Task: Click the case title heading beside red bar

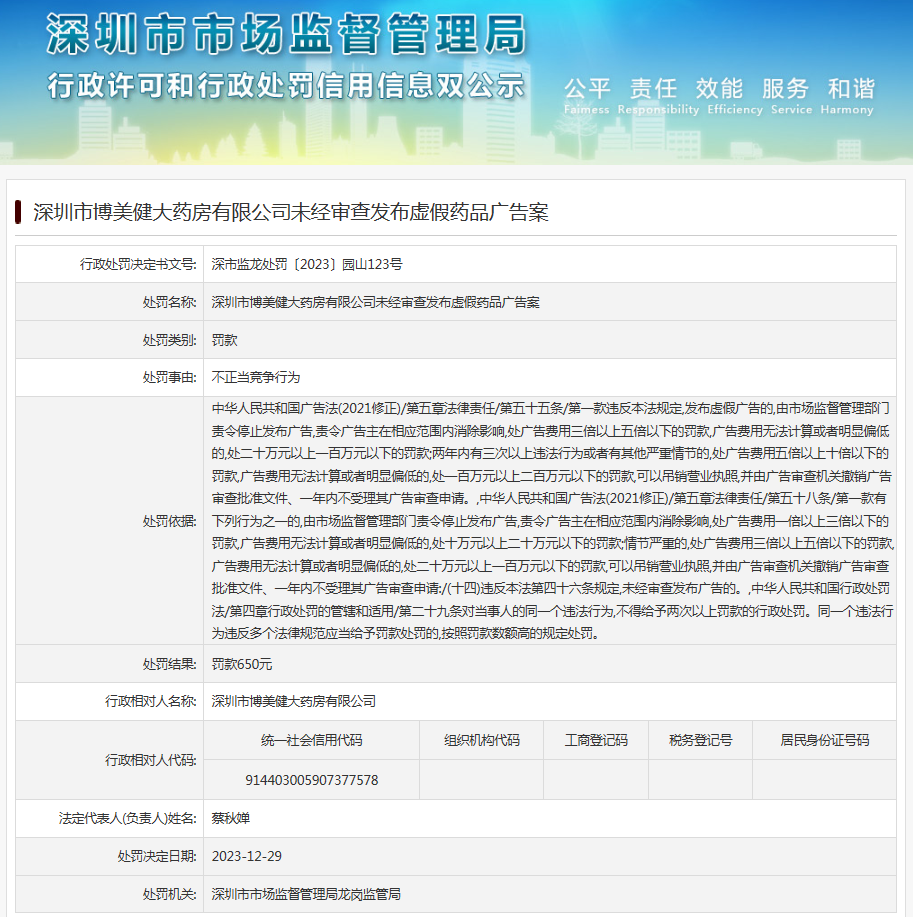Action: point(290,212)
